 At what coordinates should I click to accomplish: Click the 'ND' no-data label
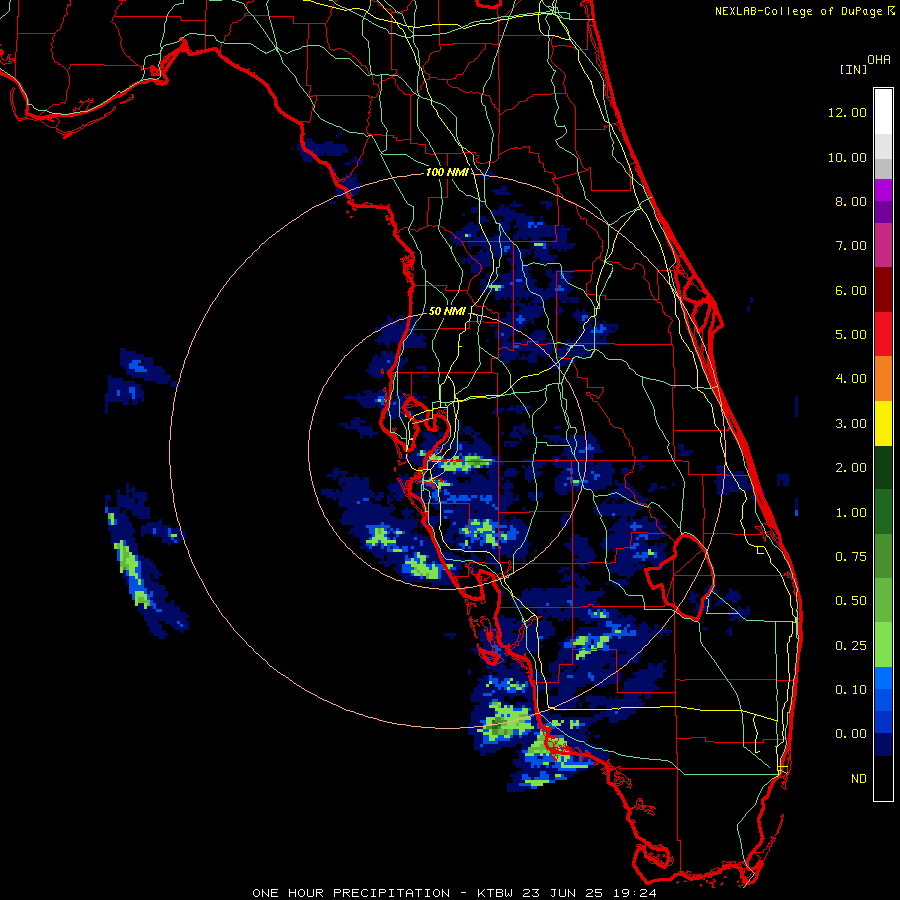(859, 779)
